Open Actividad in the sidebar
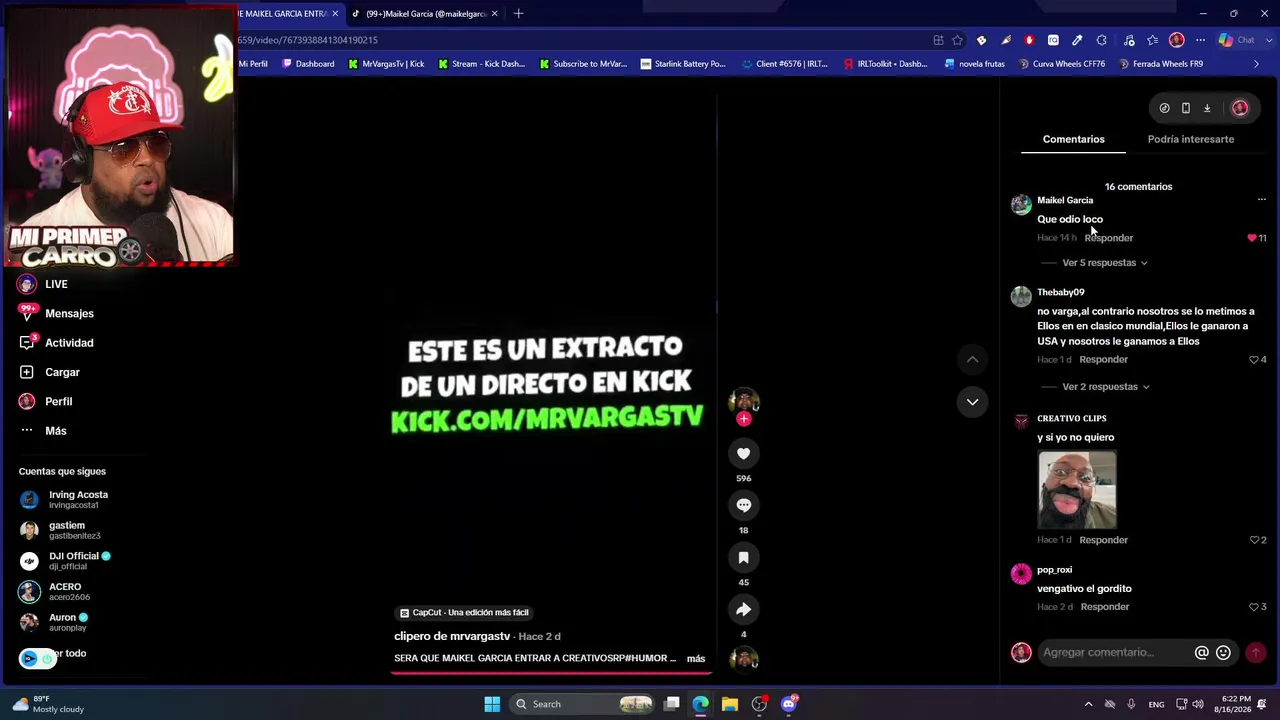The width and height of the screenshot is (1280, 720). 69,343
